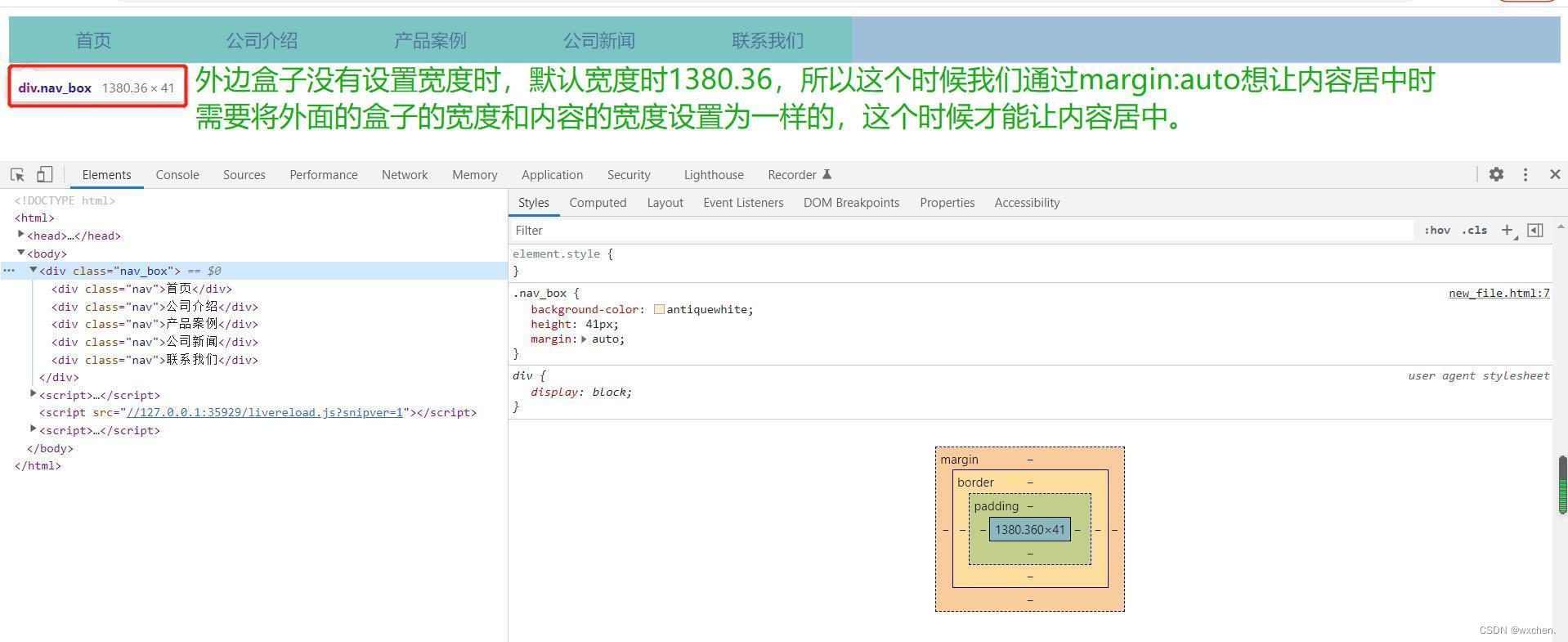Open Event Listeners sub-tab
Image resolution: width=1568 pixels, height=642 pixels.
[743, 203]
